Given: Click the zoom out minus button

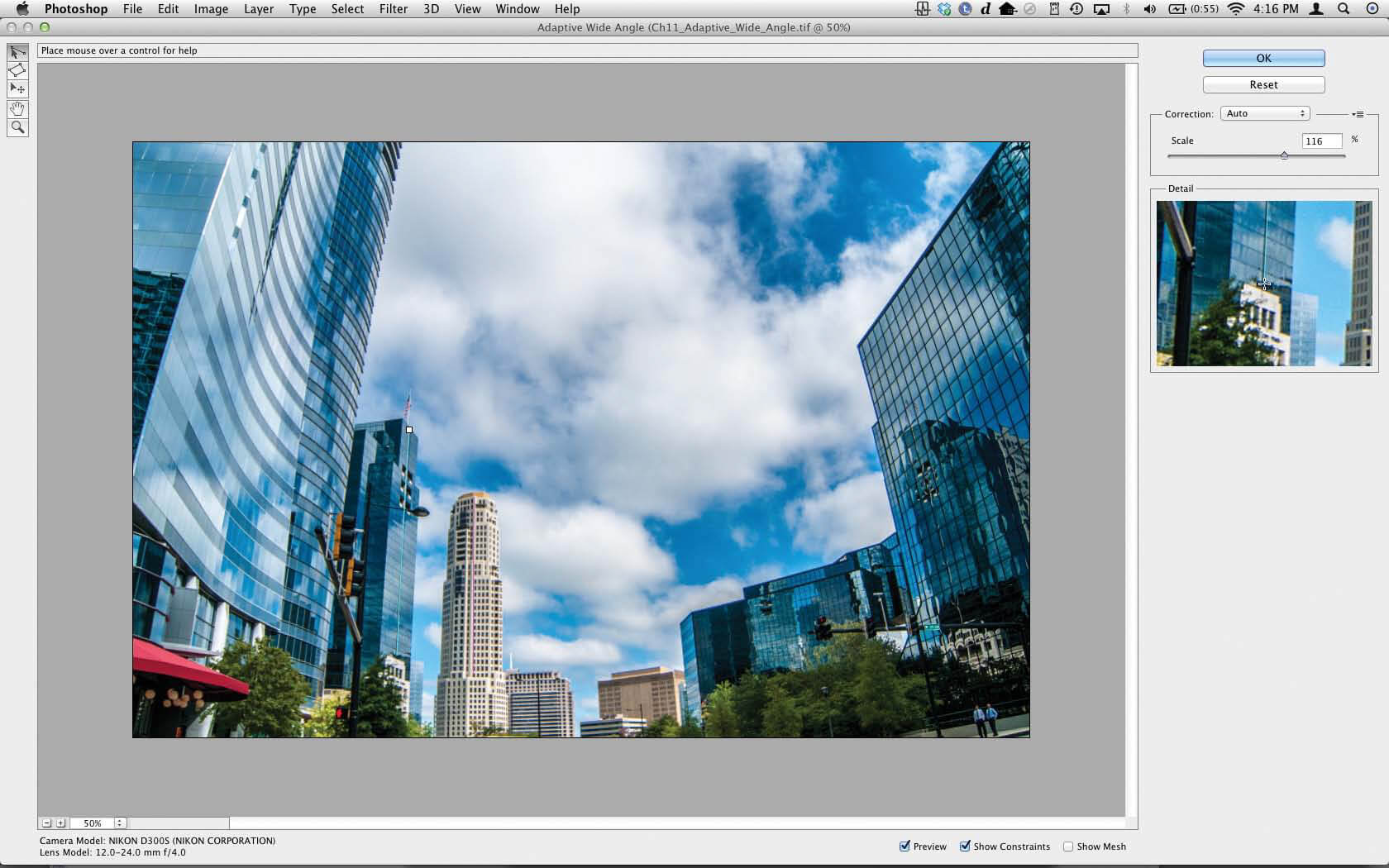Looking at the screenshot, I should point(47,823).
